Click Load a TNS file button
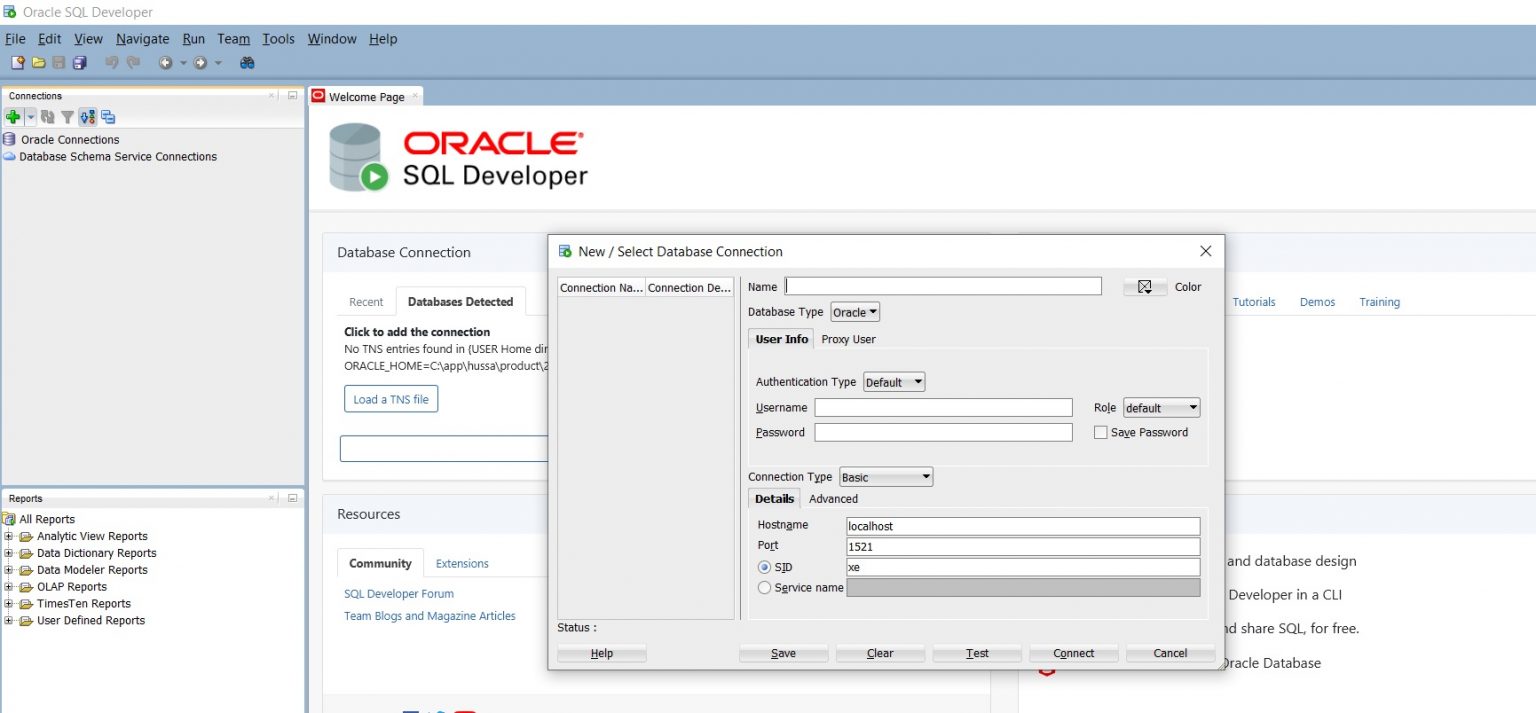 click(x=391, y=399)
